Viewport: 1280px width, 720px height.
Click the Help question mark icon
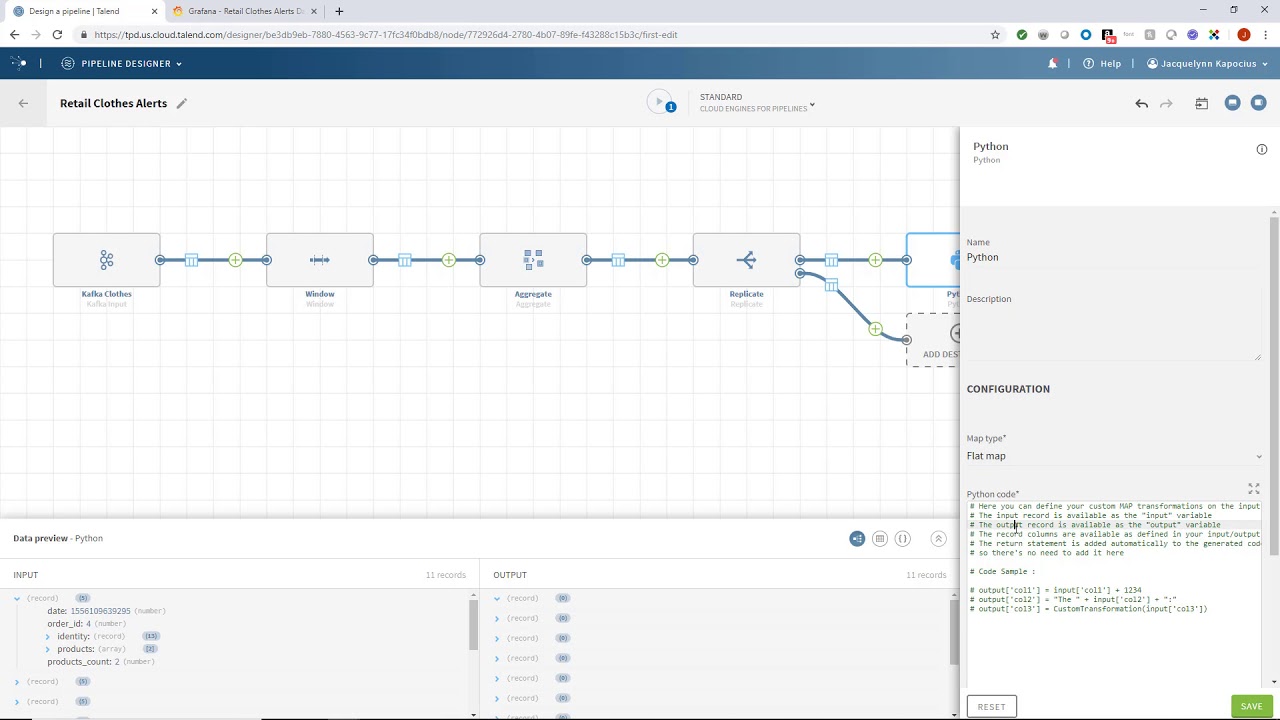(x=1089, y=63)
